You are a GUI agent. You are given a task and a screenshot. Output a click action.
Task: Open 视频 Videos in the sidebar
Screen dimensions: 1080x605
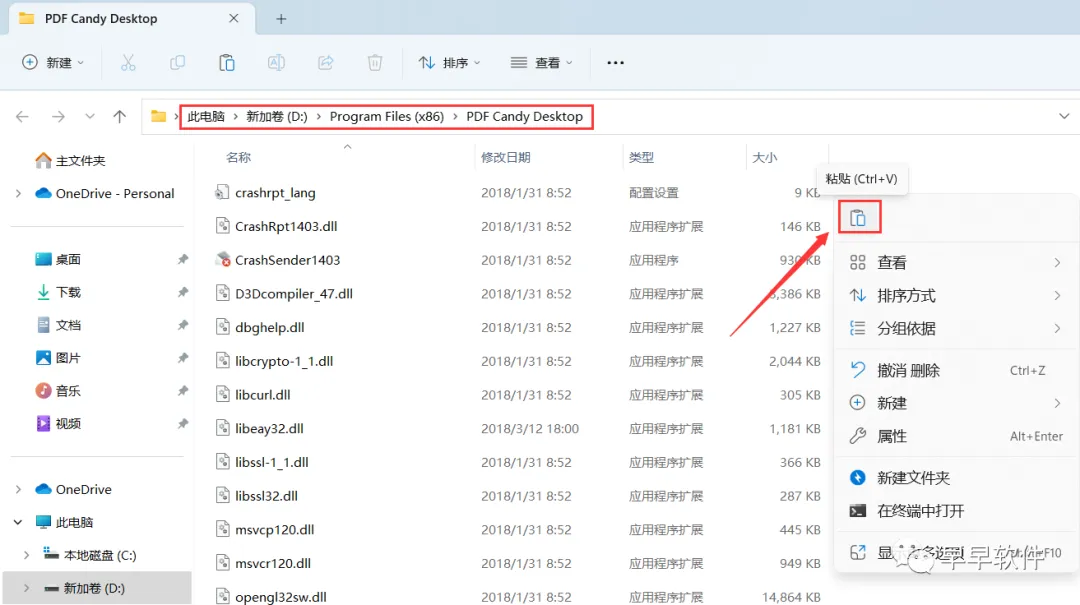58,423
